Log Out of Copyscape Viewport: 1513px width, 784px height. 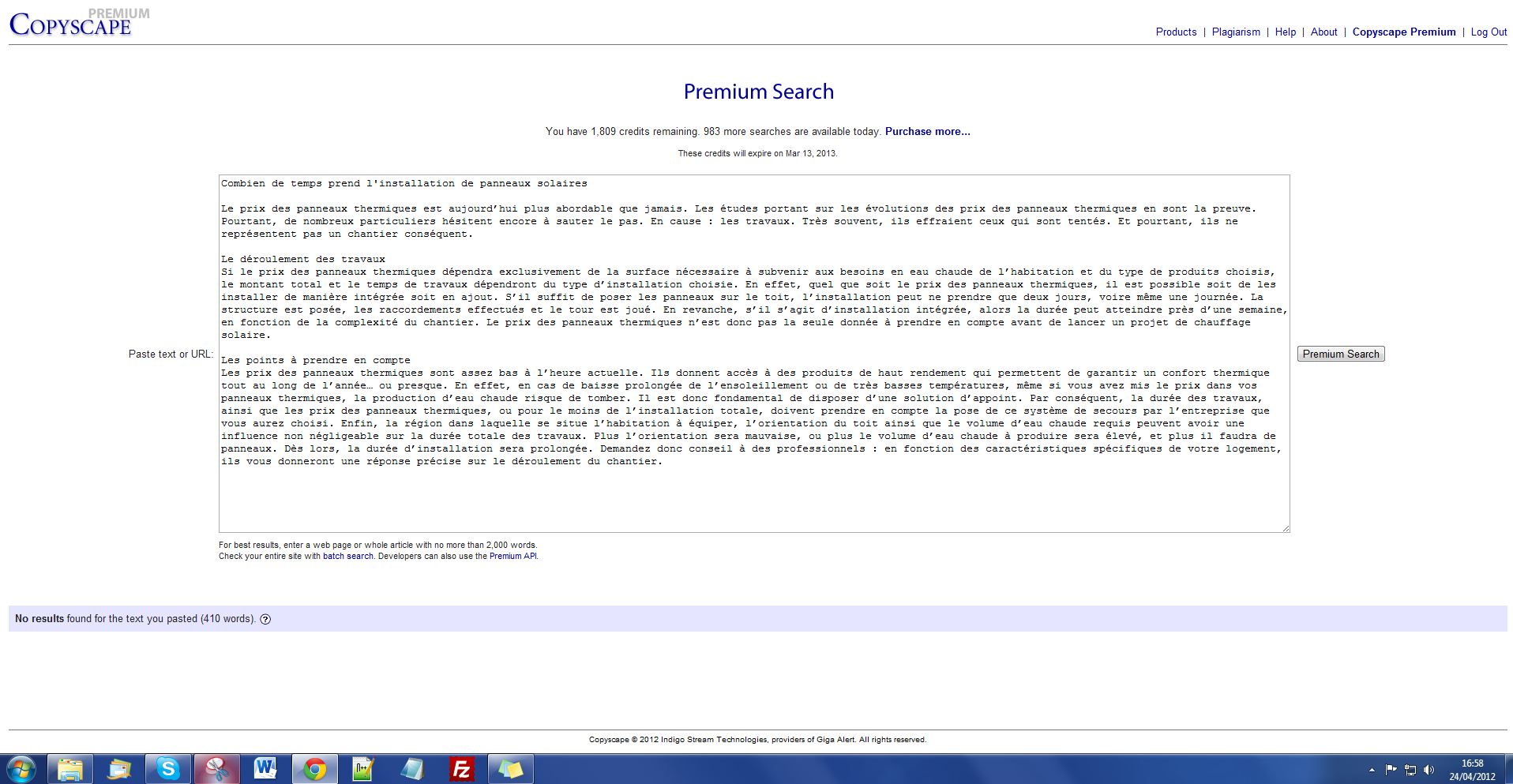[1489, 32]
